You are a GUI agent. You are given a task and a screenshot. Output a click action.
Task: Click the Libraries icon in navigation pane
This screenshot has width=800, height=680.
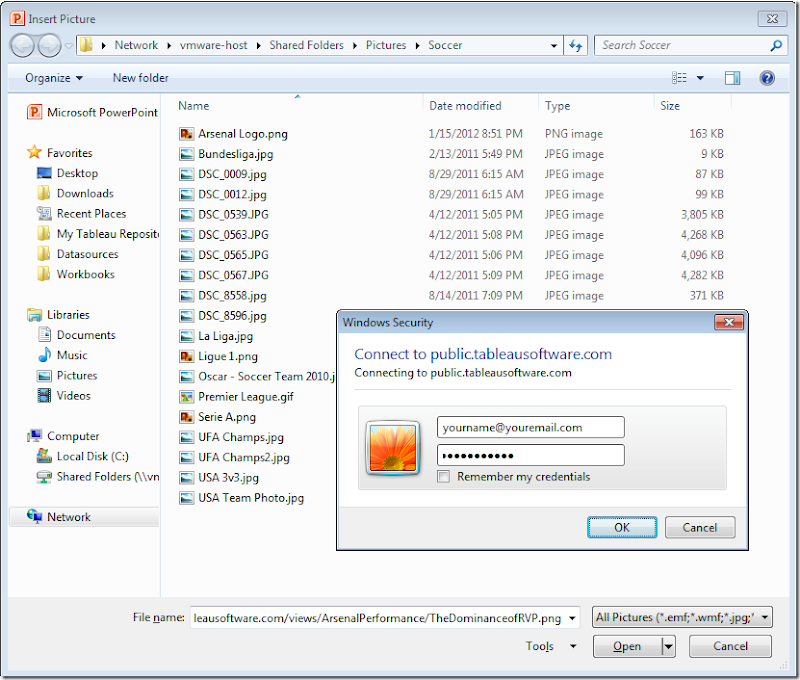[x=35, y=314]
